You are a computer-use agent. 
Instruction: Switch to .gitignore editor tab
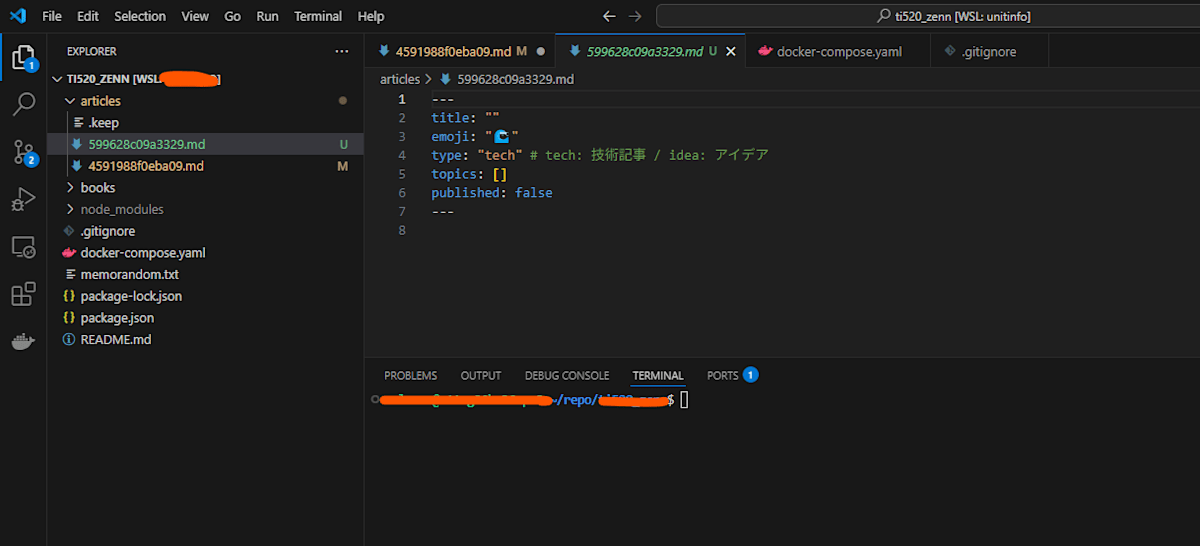pos(989,51)
